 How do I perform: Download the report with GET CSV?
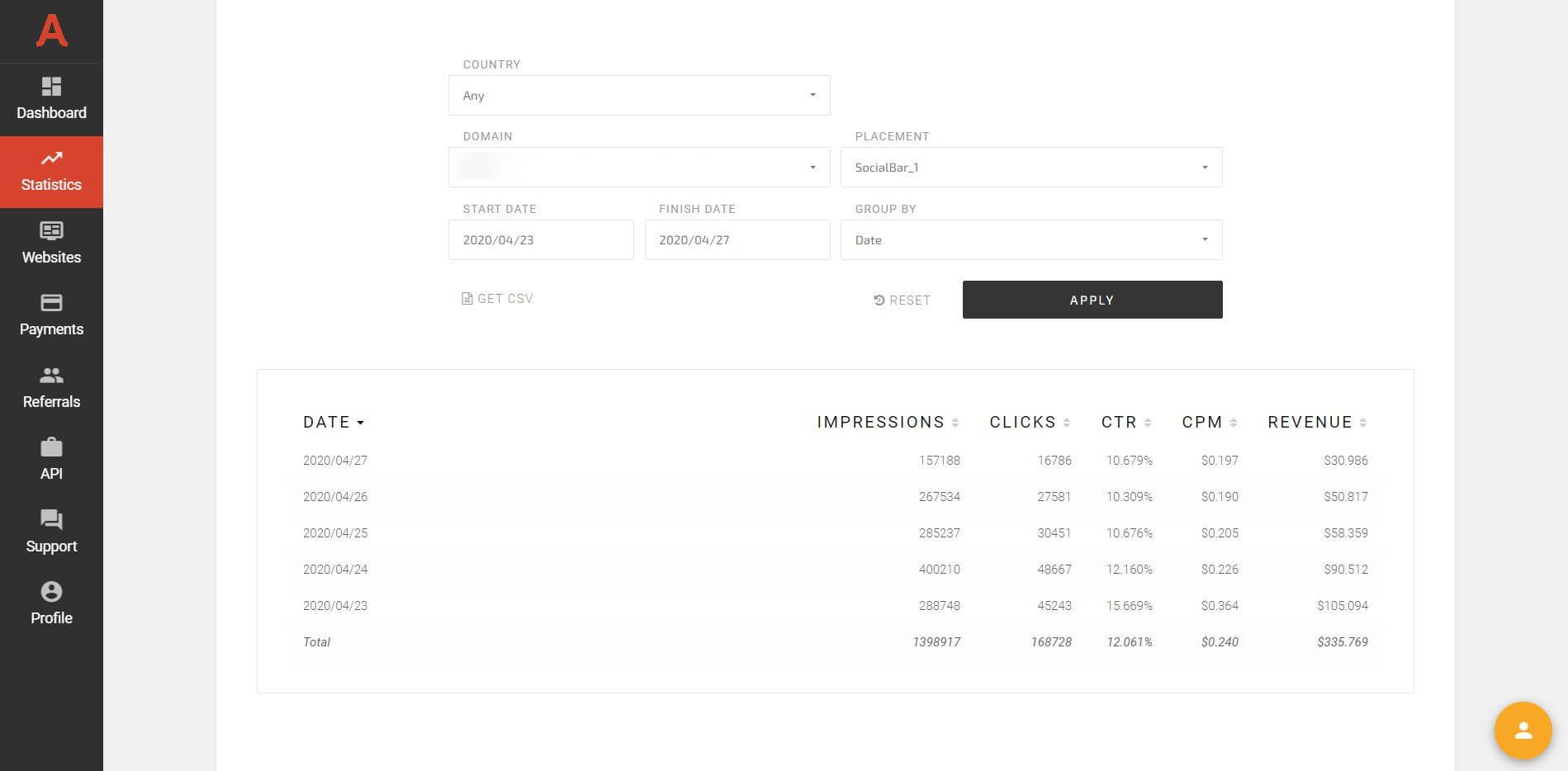coord(496,299)
